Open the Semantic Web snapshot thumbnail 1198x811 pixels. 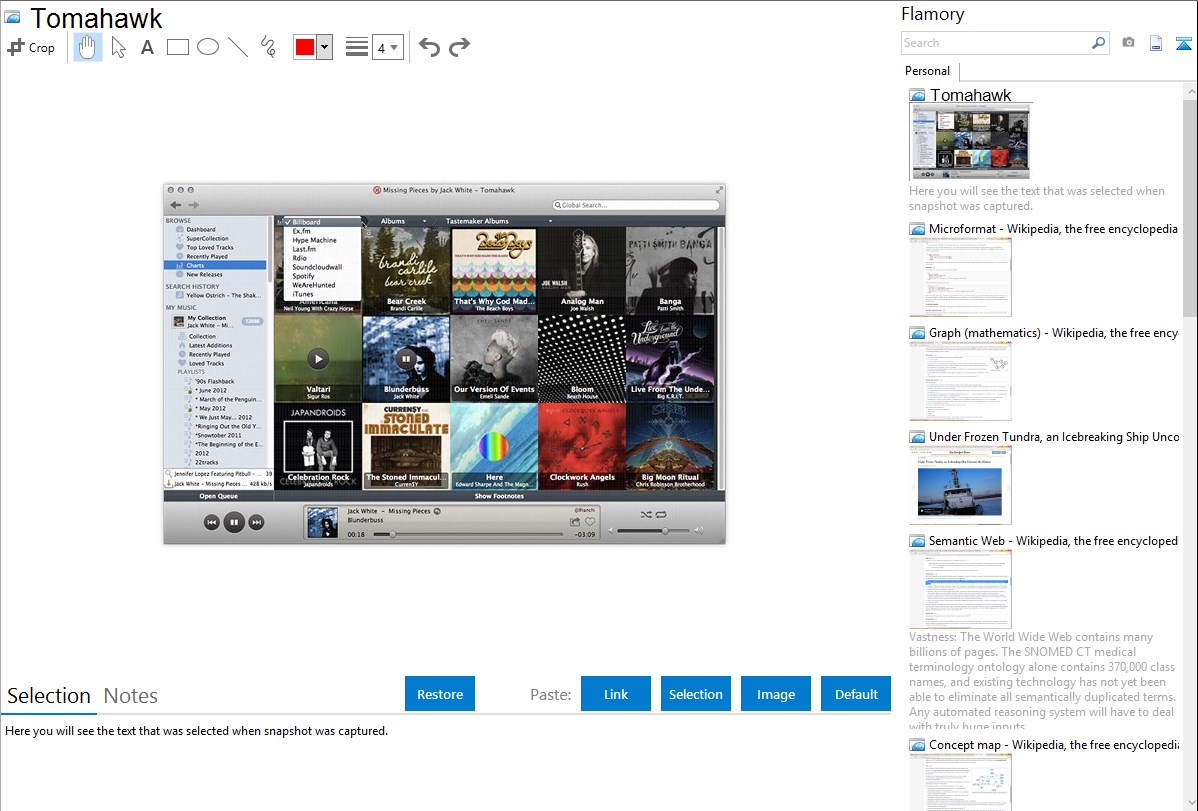click(x=960, y=589)
